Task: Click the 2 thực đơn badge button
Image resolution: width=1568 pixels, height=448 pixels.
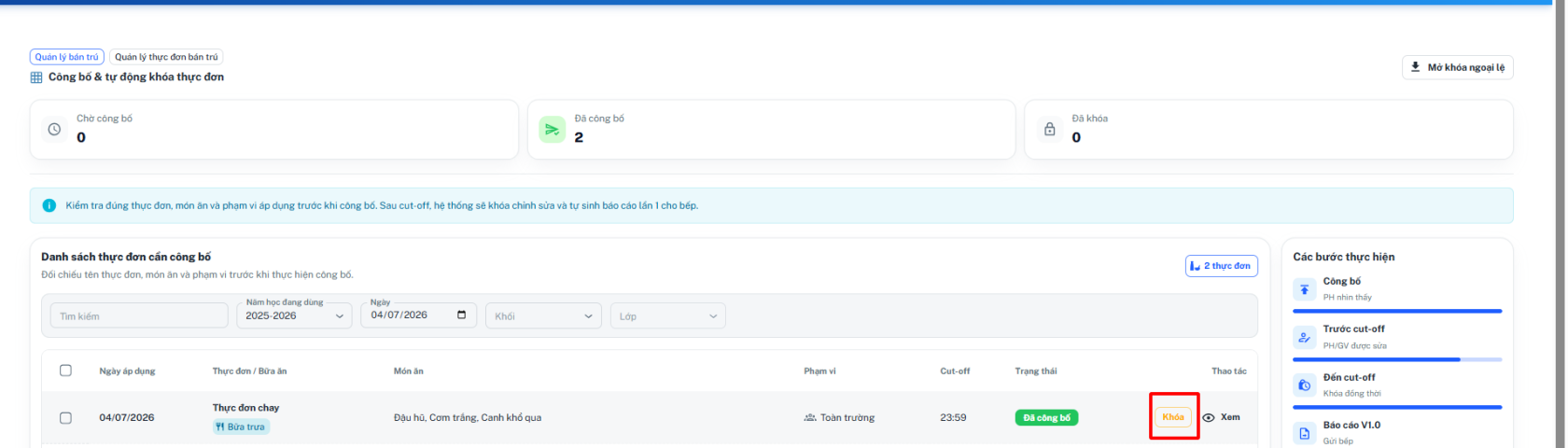Action: [x=1221, y=266]
